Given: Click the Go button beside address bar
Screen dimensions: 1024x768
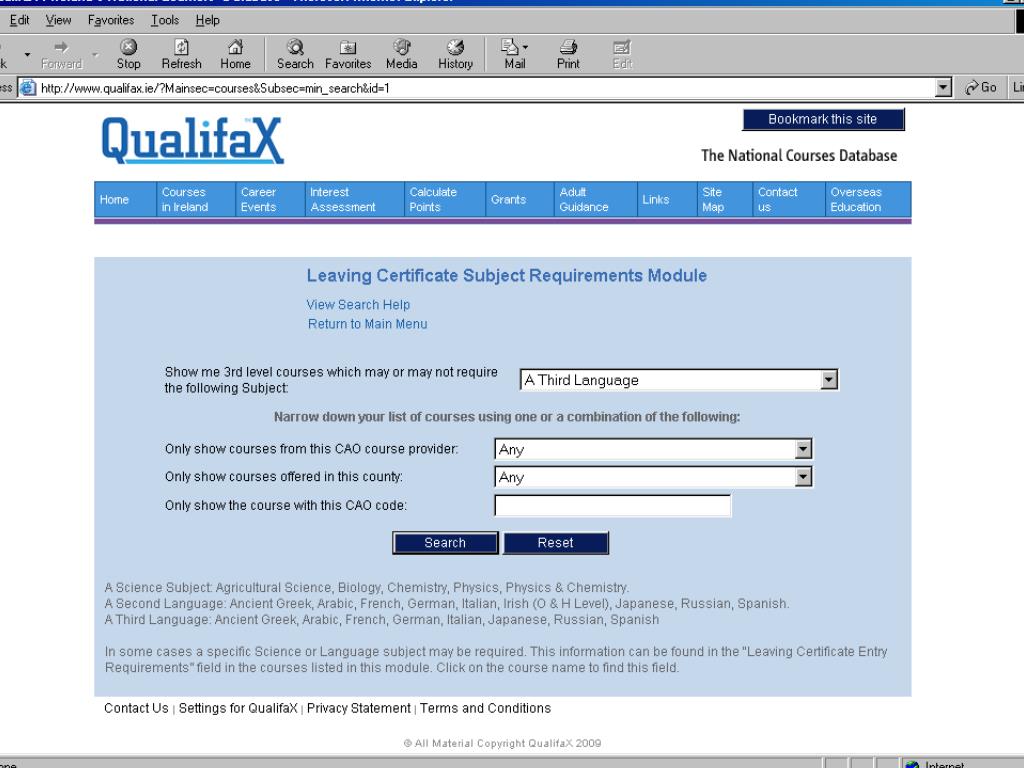Looking at the screenshot, I should click(x=981, y=88).
